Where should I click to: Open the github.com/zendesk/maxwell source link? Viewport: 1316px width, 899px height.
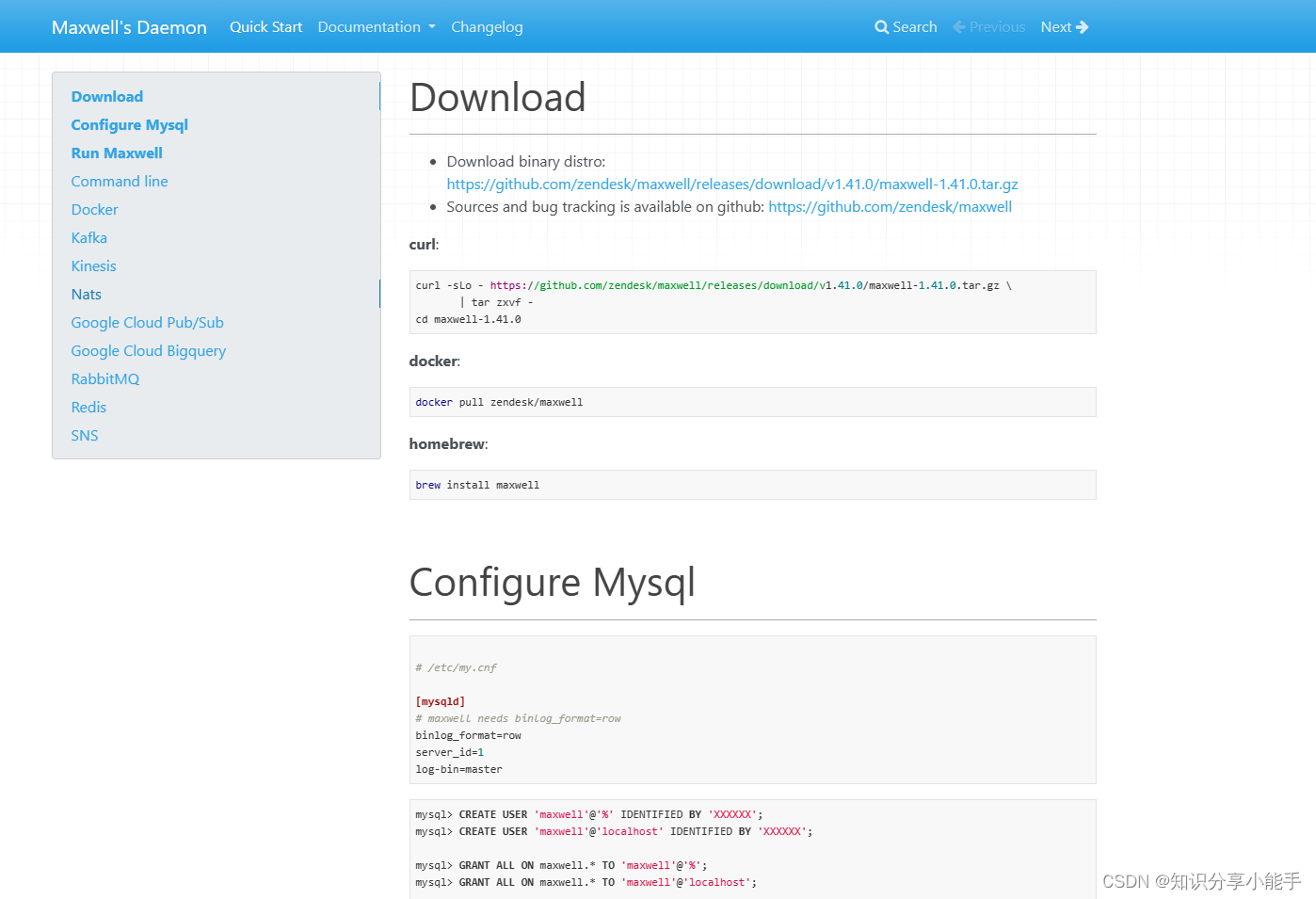(x=891, y=206)
